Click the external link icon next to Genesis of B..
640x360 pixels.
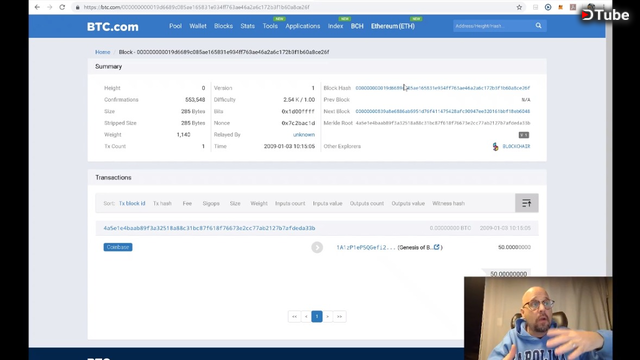(437, 247)
